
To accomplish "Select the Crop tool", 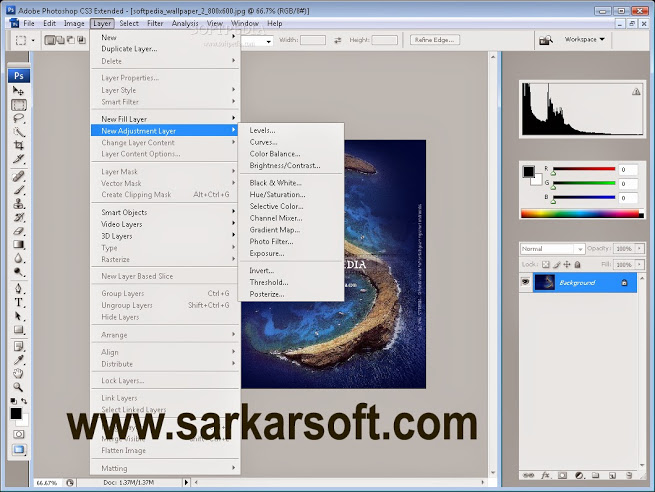I will (18, 145).
